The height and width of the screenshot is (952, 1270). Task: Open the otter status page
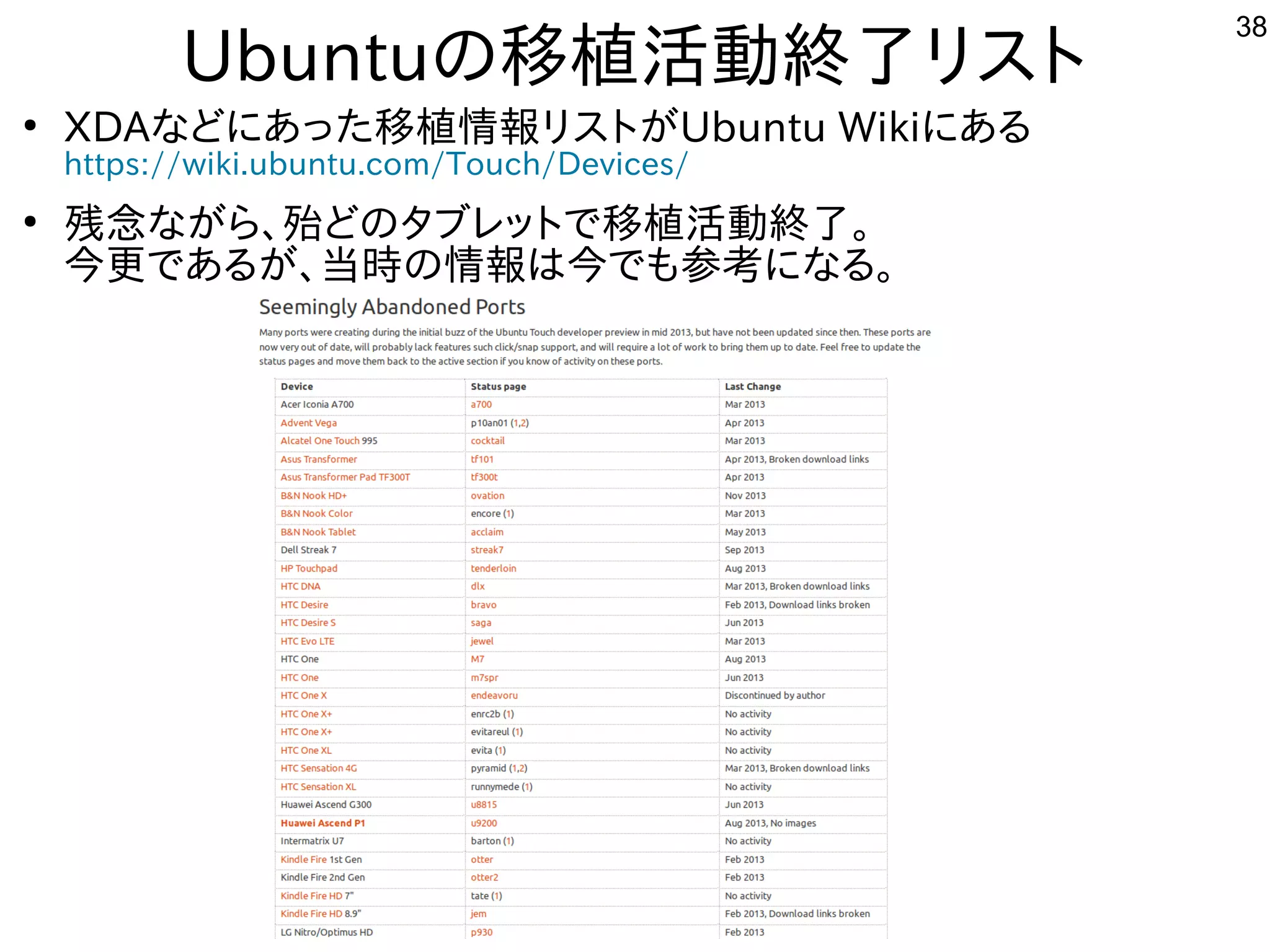point(482,860)
